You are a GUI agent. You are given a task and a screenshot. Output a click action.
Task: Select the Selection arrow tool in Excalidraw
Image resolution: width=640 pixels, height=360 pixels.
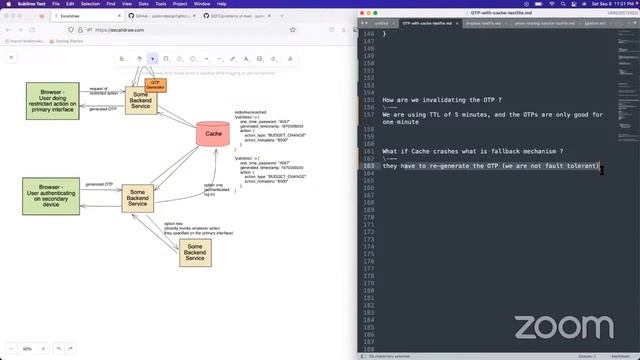(153, 59)
